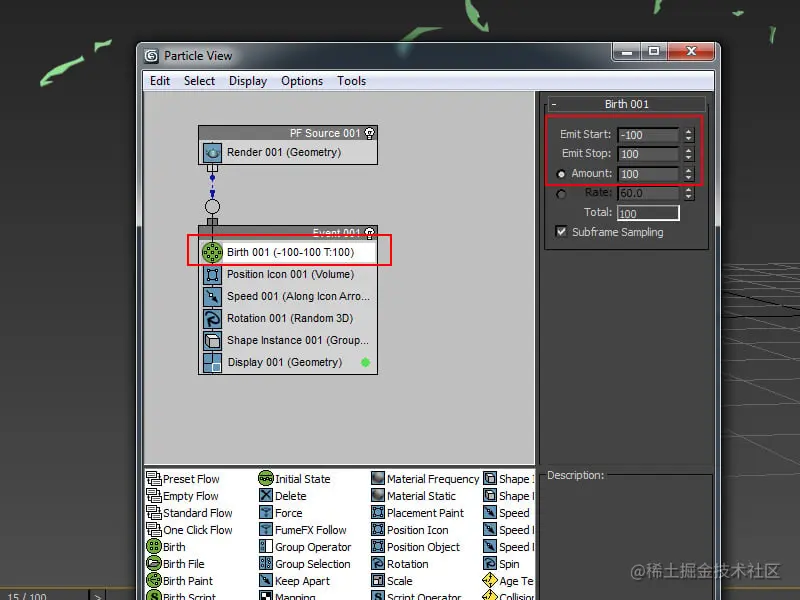Pick One Click Flow from depot
The image size is (800, 600).
click(189, 530)
